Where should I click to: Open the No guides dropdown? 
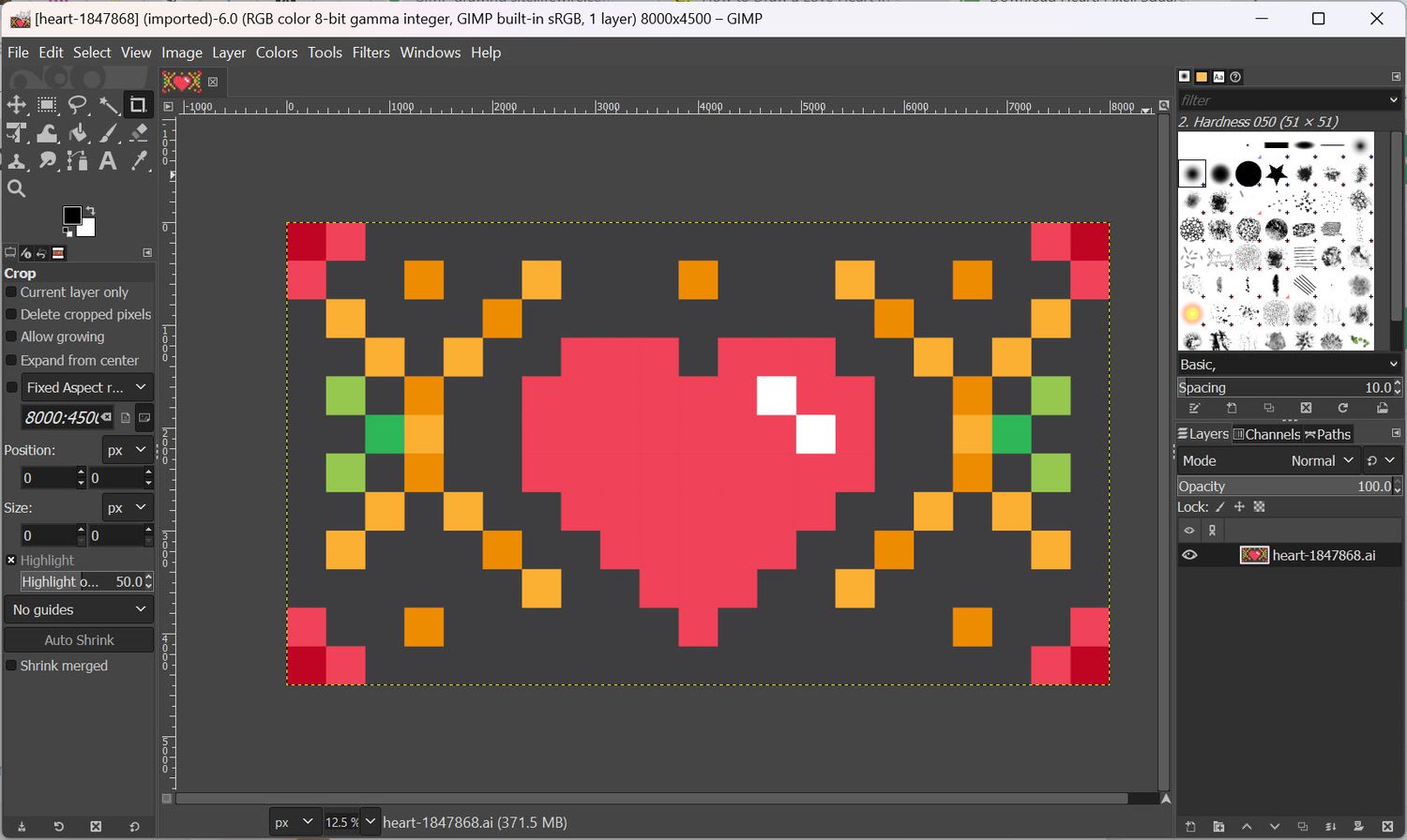pyautogui.click(x=79, y=609)
